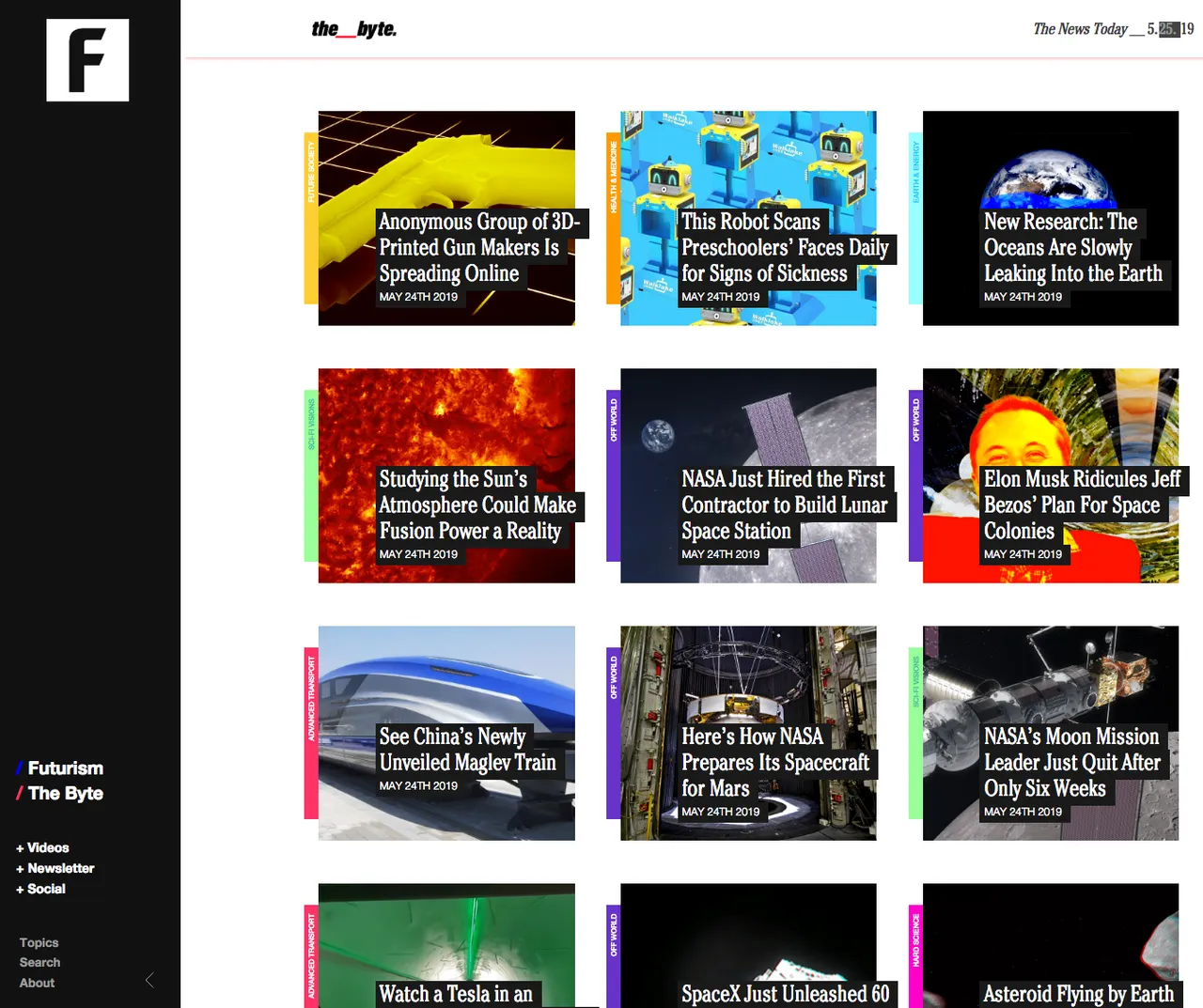1203x1008 pixels.
Task: Click Hard Science tag beside Asteroid article
Action: point(915,956)
